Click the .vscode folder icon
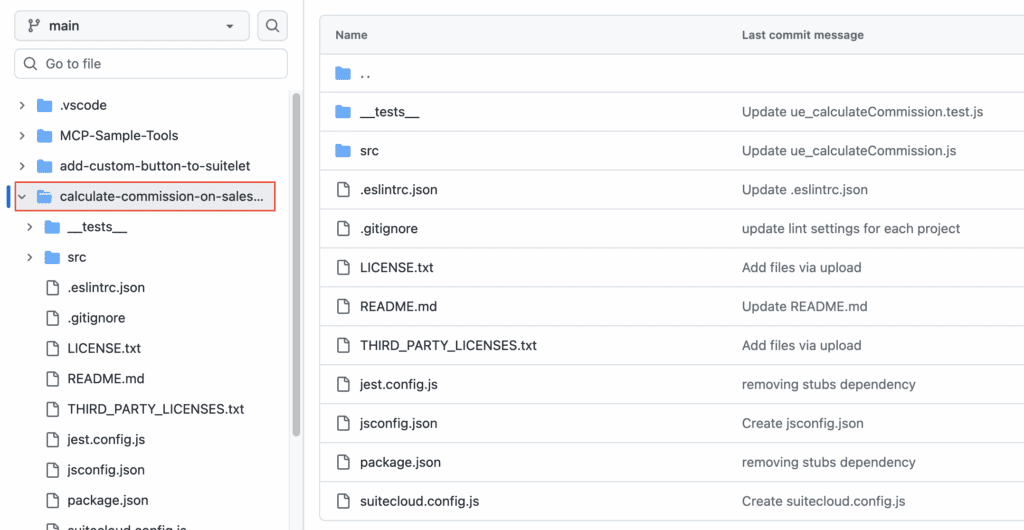This screenshot has height=530, width=1024. tap(44, 105)
